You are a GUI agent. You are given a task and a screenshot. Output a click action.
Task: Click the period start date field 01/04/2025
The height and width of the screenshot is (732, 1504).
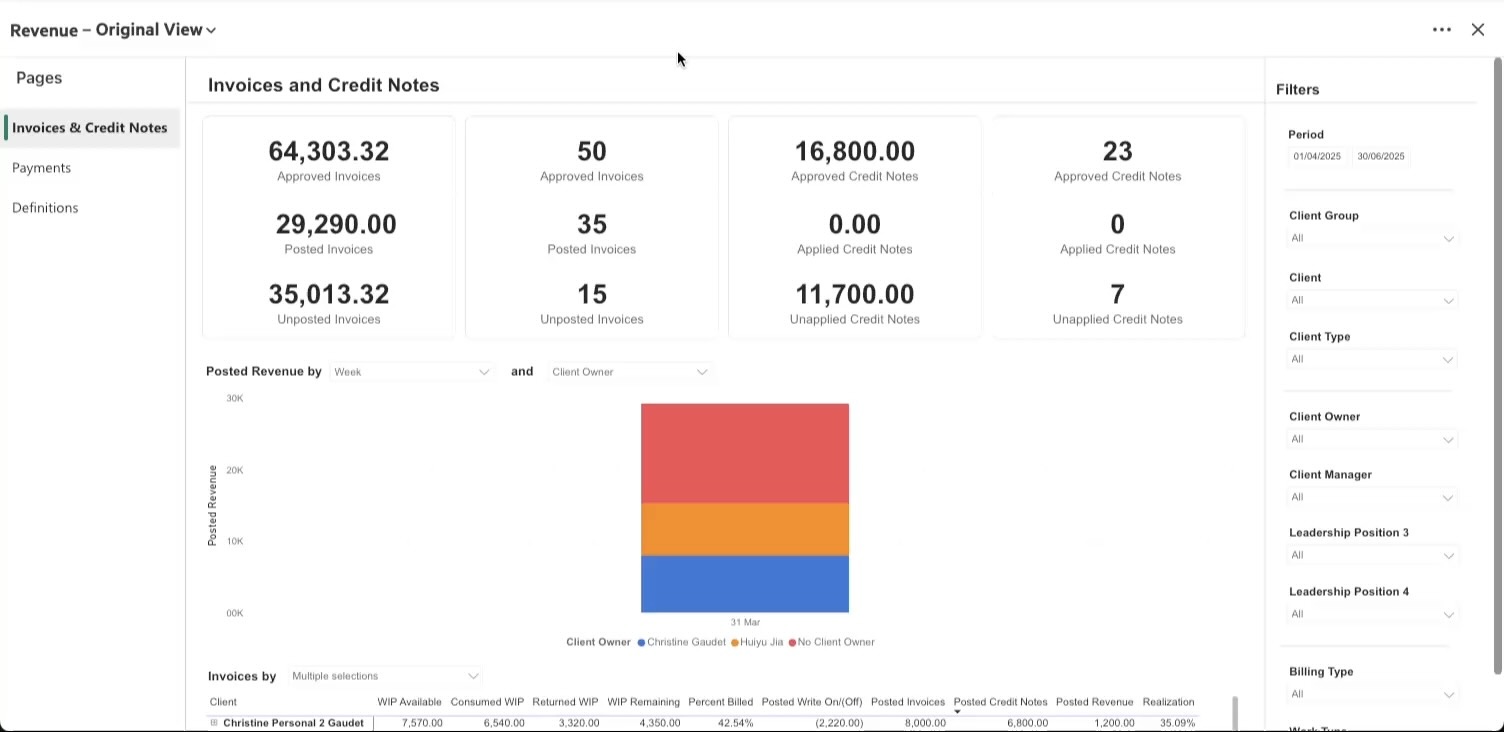tap(1316, 156)
